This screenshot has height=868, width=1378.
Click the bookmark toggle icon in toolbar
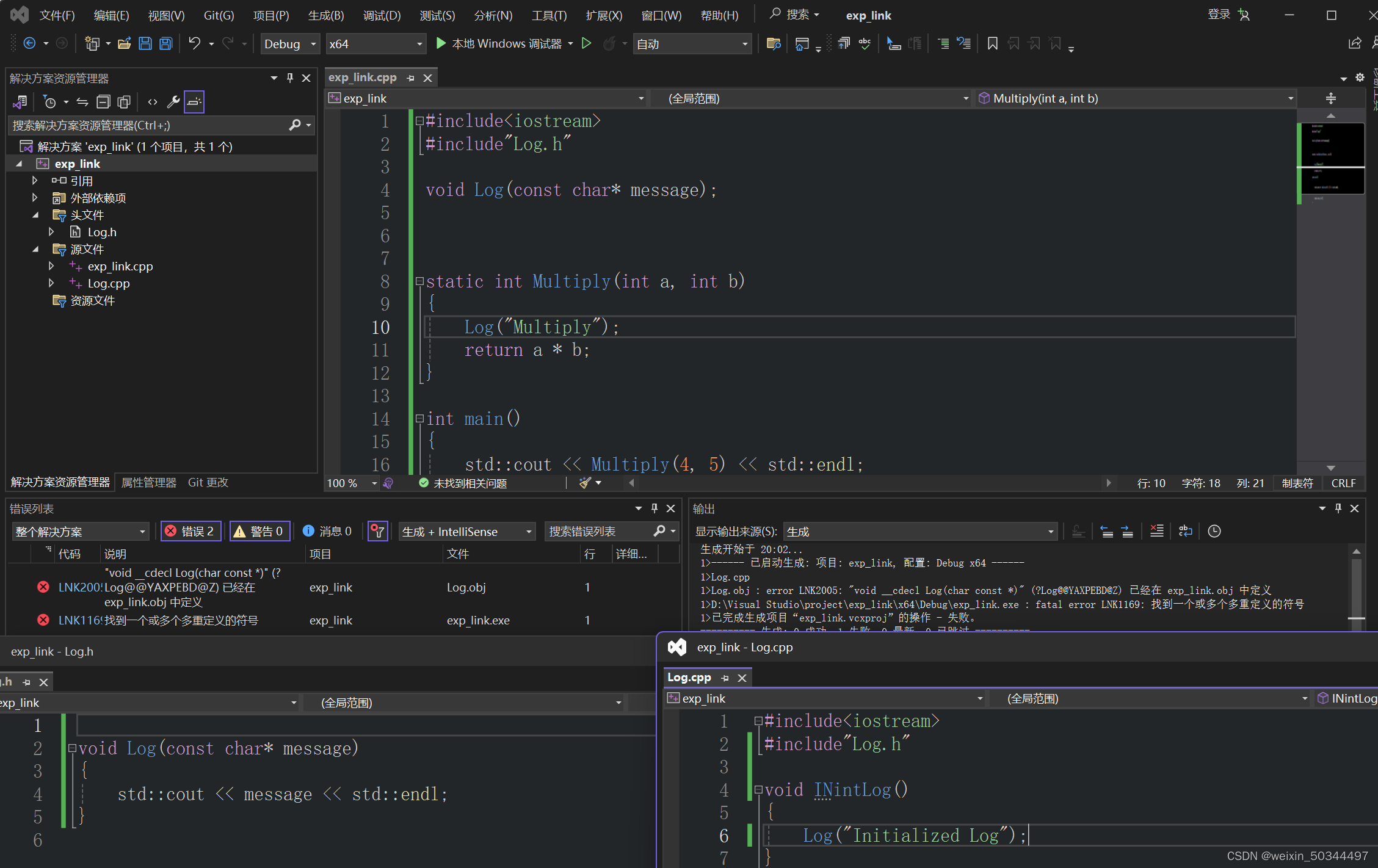click(x=992, y=43)
